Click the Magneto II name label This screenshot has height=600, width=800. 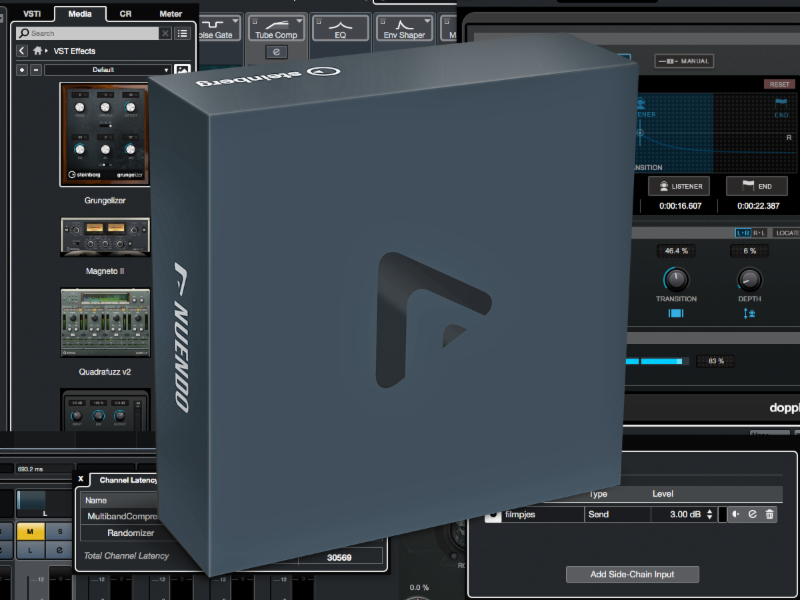coord(105,271)
